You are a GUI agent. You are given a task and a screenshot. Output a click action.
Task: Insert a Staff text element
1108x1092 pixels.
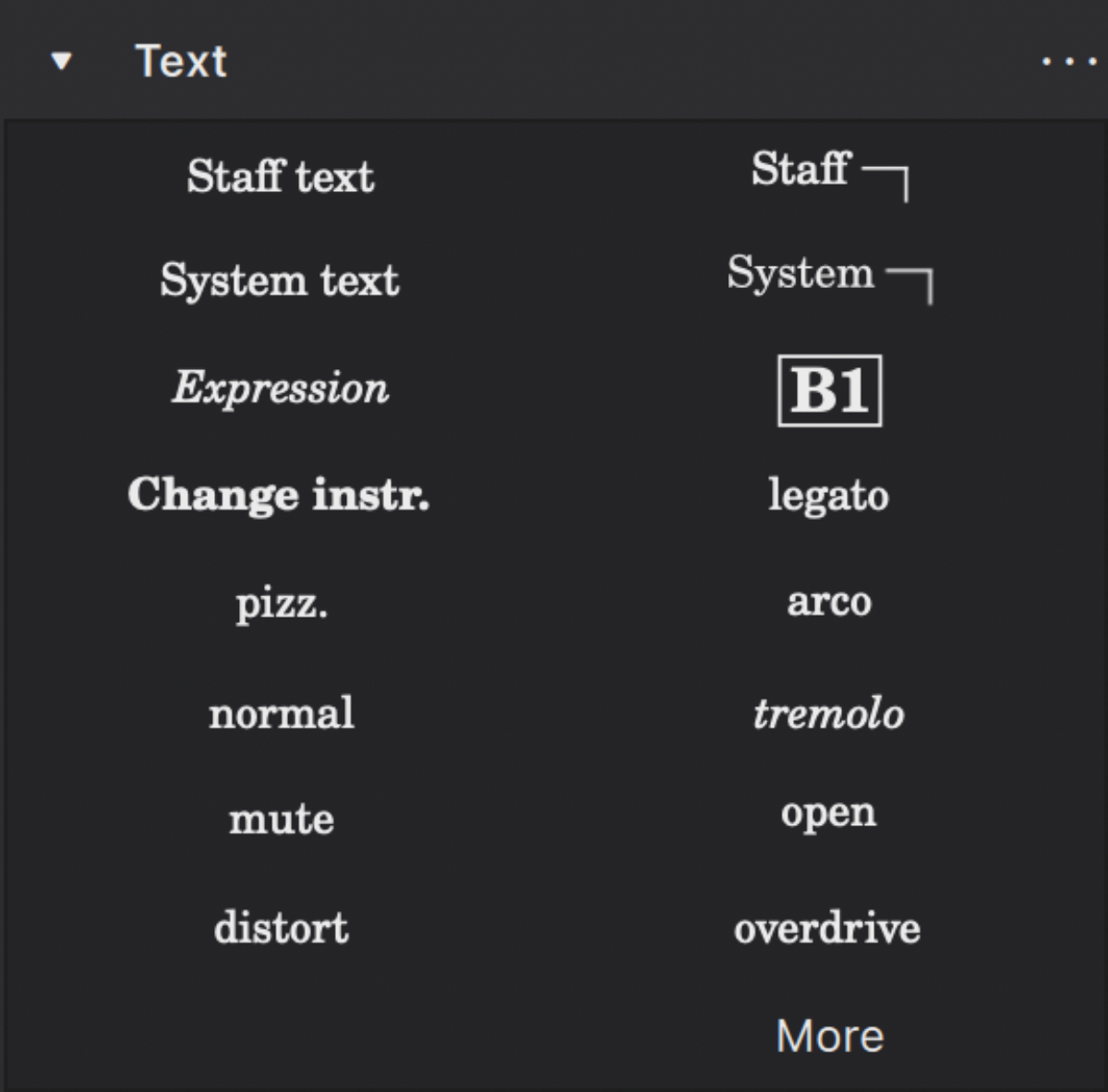[x=281, y=175]
